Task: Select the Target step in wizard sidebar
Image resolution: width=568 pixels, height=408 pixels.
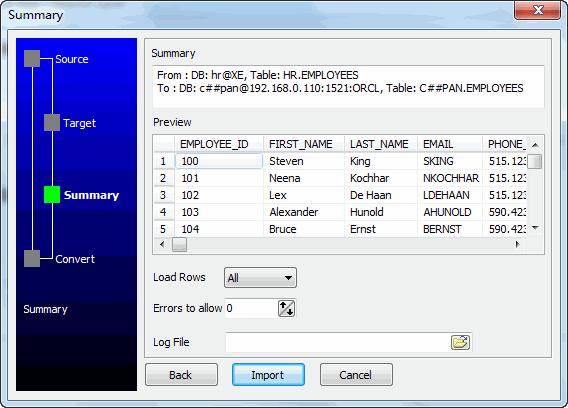Action: pyautogui.click(x=70, y=123)
